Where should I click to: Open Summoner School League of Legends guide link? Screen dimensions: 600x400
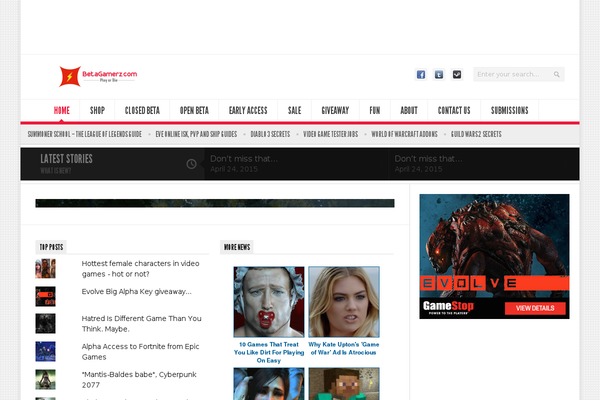click(85, 134)
